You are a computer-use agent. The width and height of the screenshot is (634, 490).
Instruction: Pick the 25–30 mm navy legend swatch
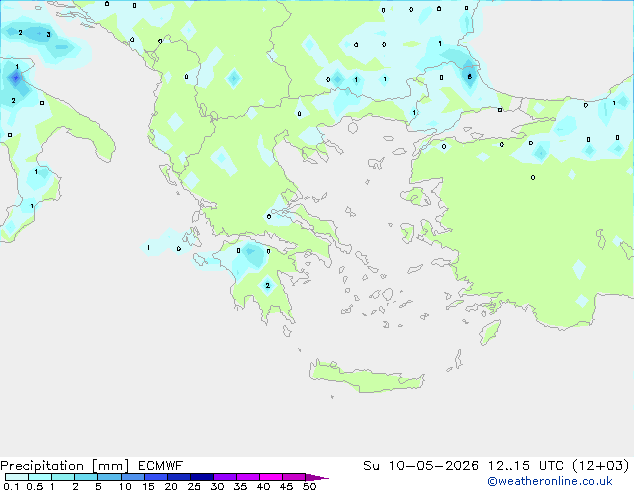202,477
